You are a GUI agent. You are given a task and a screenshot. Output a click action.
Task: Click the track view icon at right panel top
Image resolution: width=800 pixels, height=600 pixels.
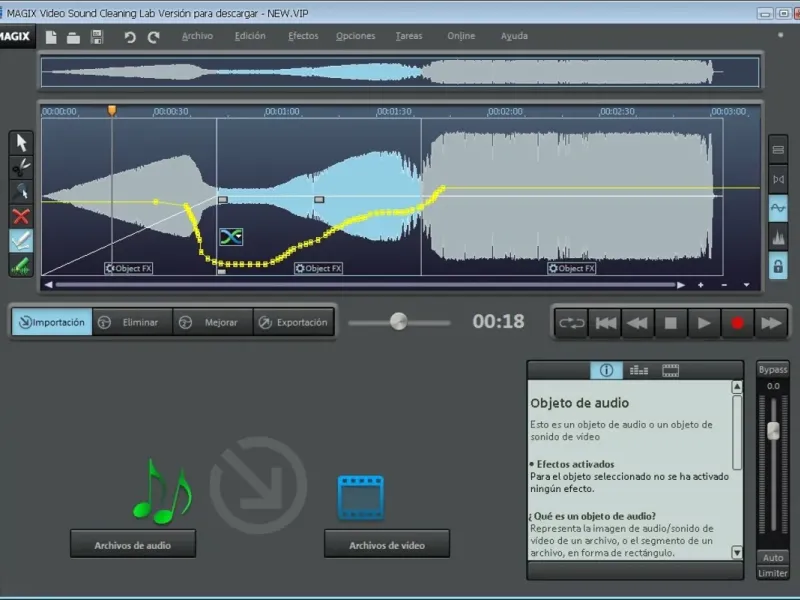(x=778, y=149)
